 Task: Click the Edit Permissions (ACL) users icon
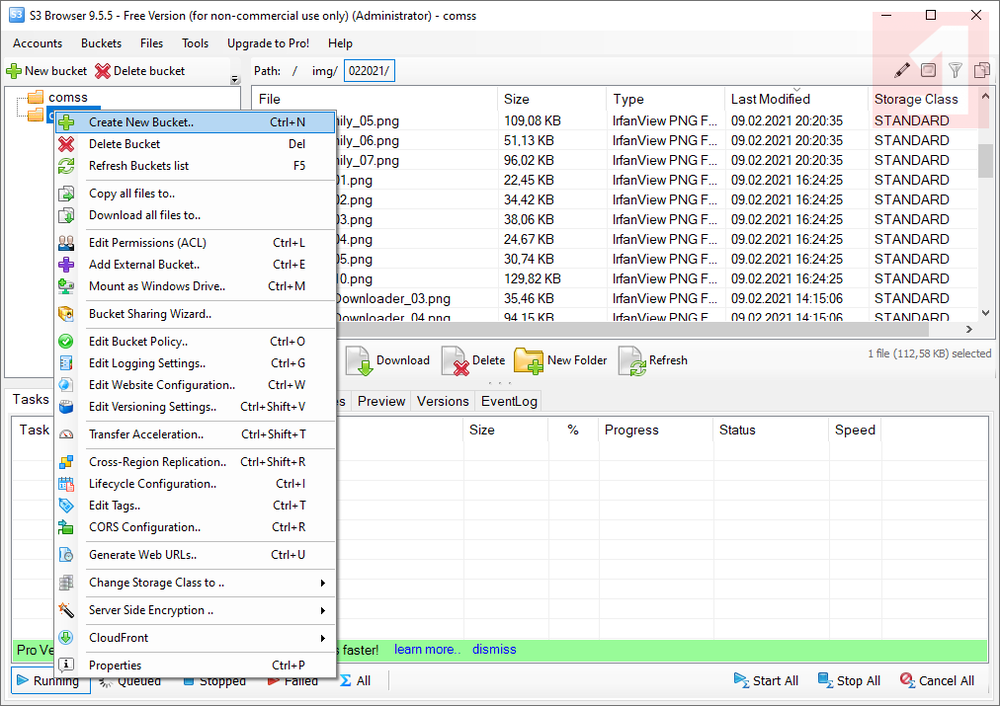[x=66, y=243]
